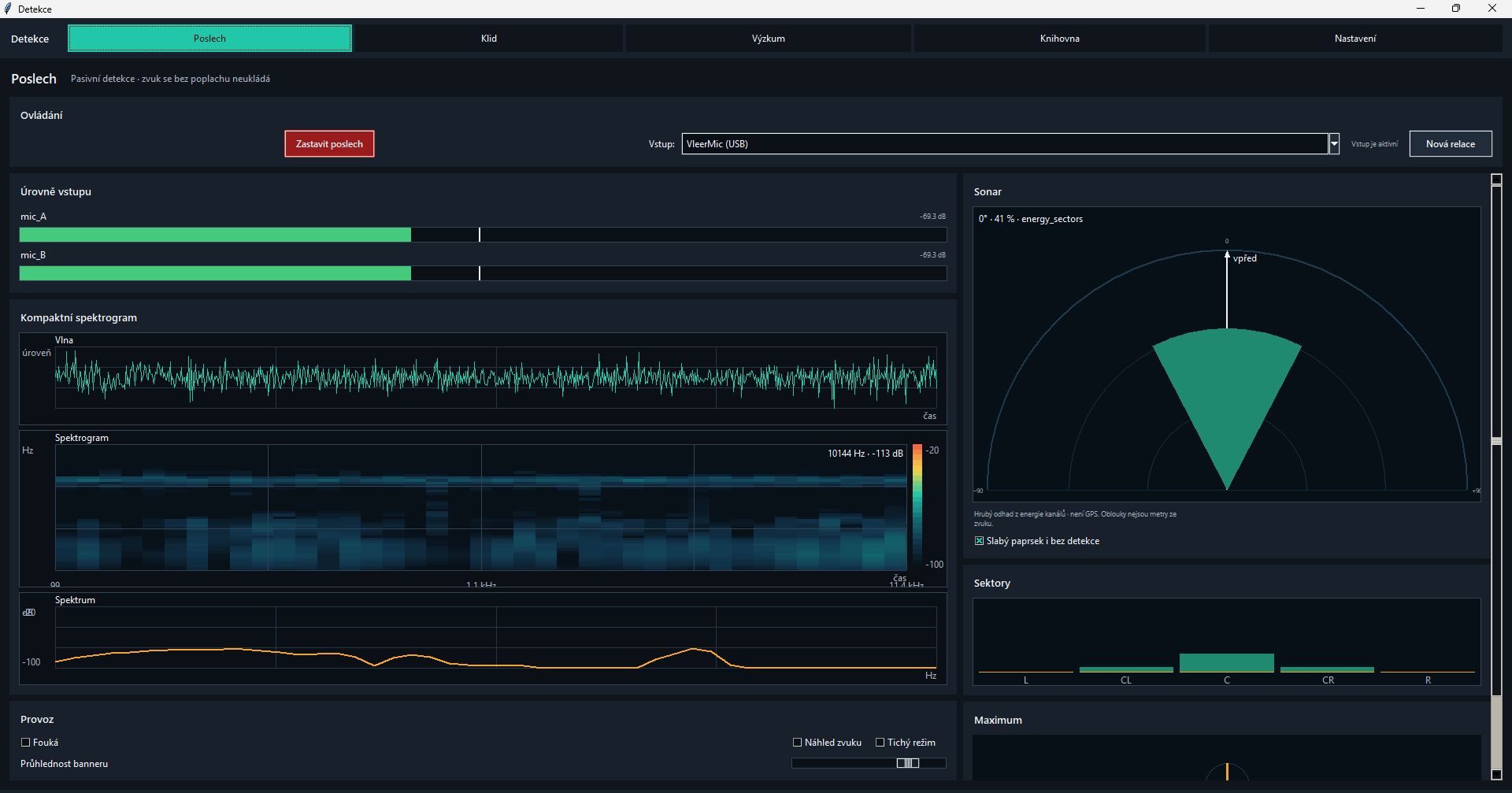Open the Nastavení tab
Image resolution: width=1512 pixels, height=793 pixels.
pos(1355,39)
